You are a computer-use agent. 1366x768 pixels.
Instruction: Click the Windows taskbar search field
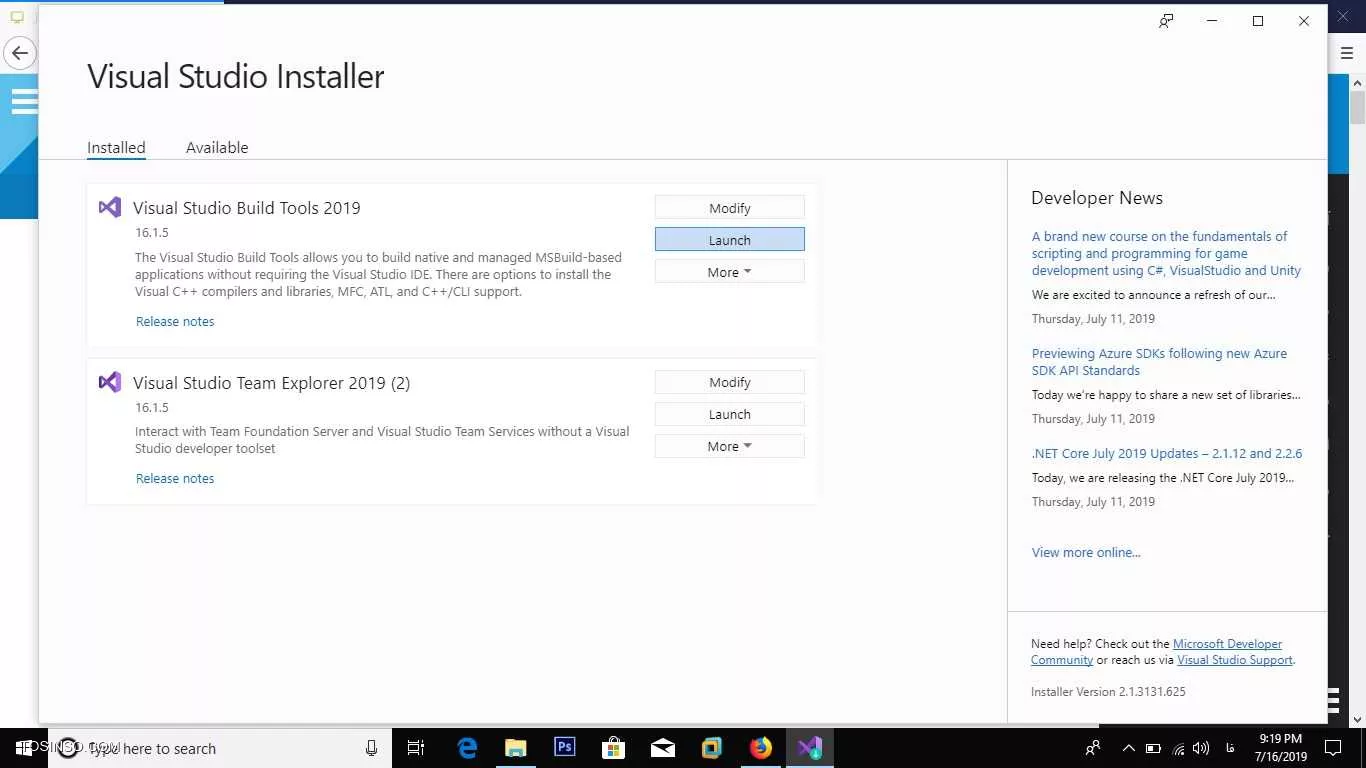point(220,748)
